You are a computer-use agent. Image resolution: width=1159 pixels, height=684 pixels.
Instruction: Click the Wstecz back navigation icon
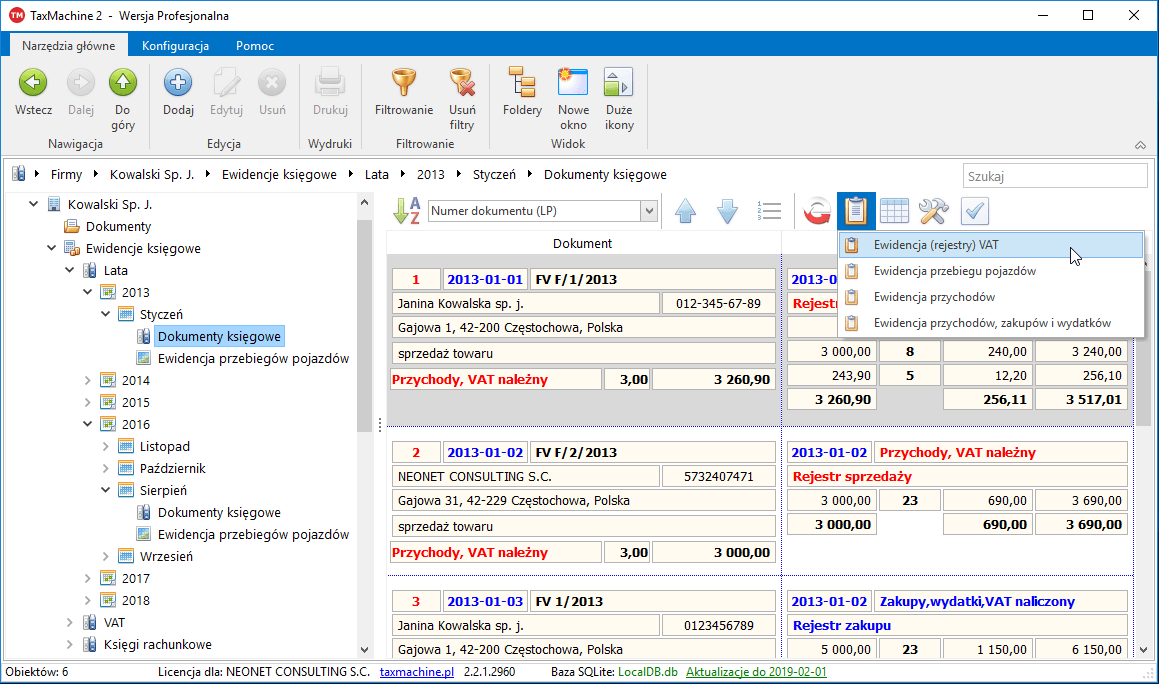coord(33,83)
